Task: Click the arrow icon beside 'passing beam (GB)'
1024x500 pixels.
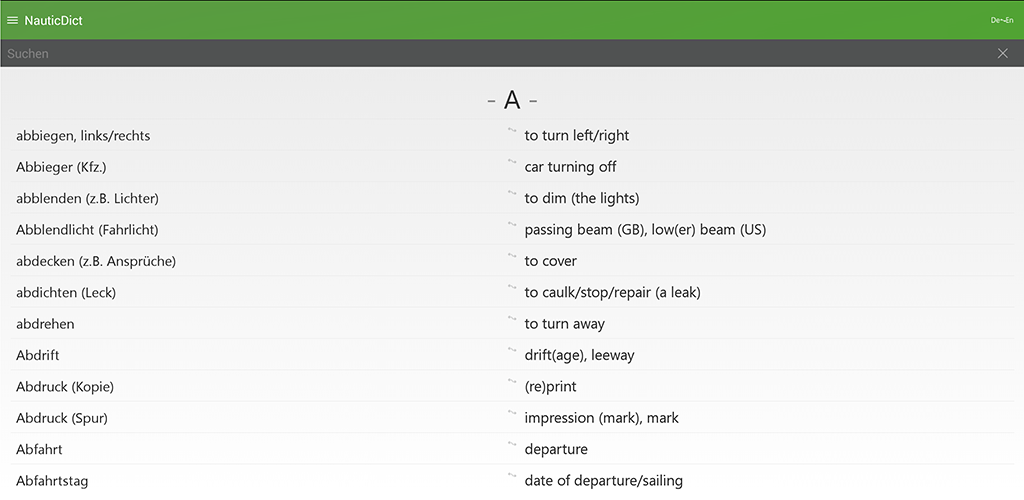Action: 512,225
